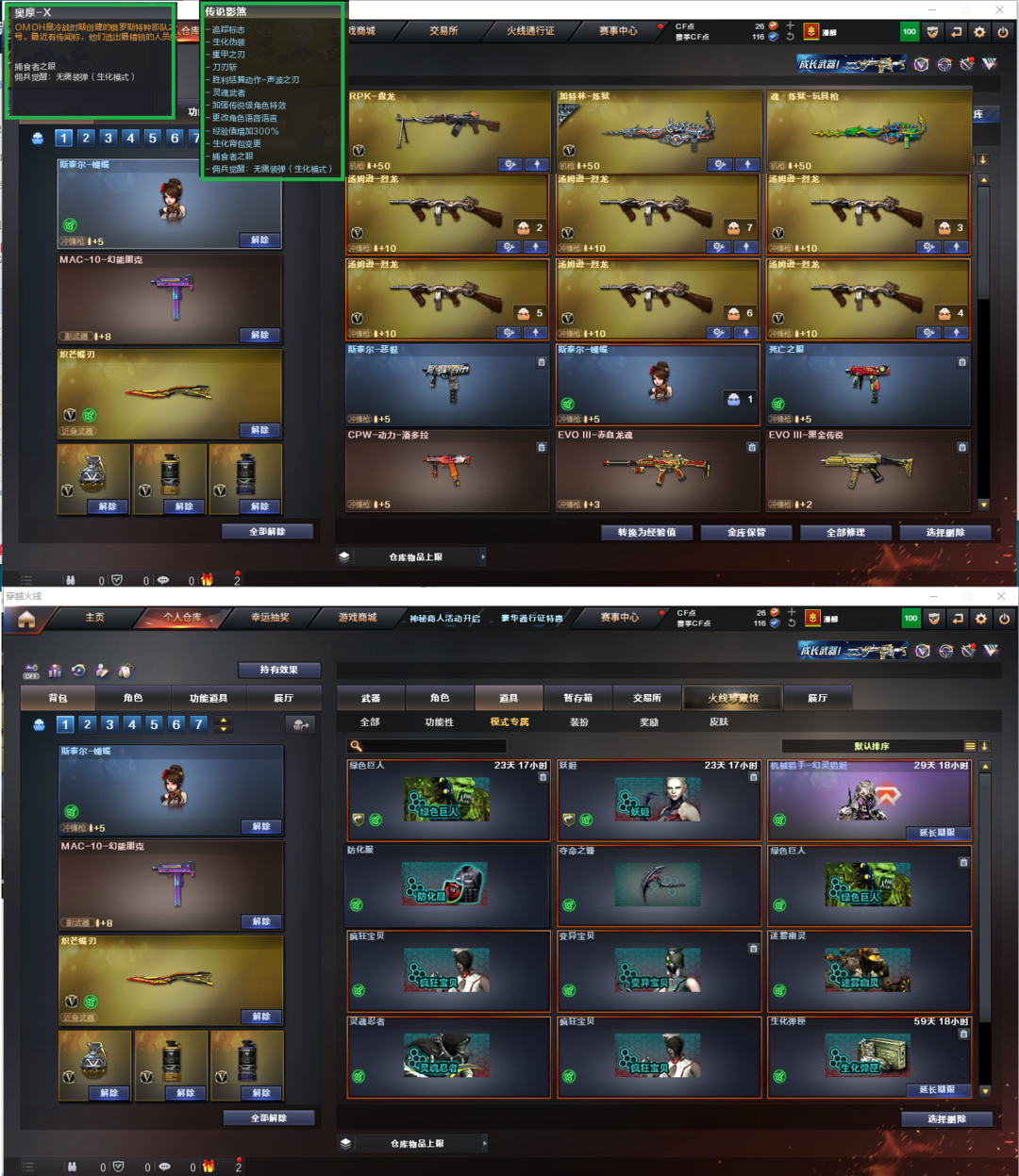Open the 武器 tab in the lower window

[371, 698]
